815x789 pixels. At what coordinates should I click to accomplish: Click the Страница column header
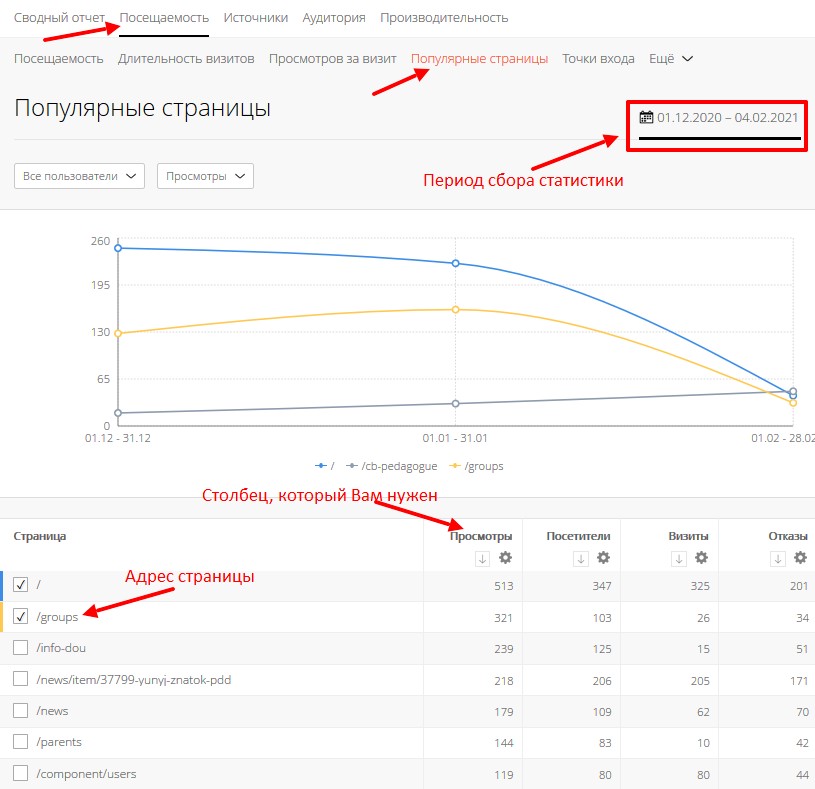tap(40, 536)
